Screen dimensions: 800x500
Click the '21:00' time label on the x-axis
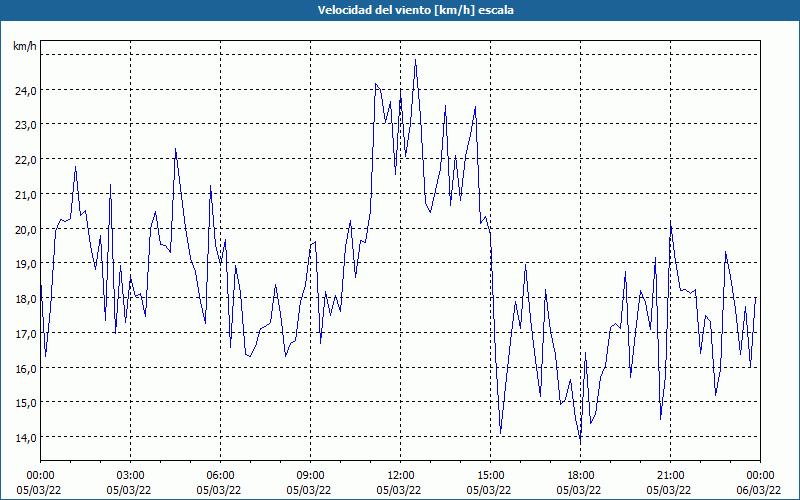(670, 476)
